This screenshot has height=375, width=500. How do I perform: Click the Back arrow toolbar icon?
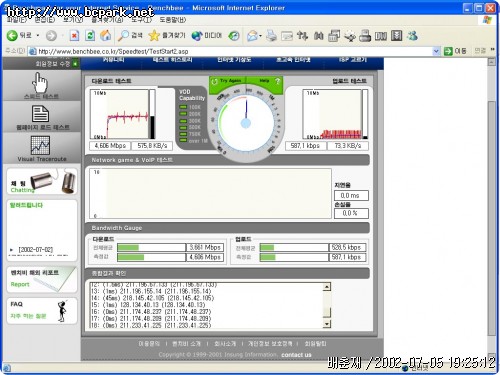[12, 36]
